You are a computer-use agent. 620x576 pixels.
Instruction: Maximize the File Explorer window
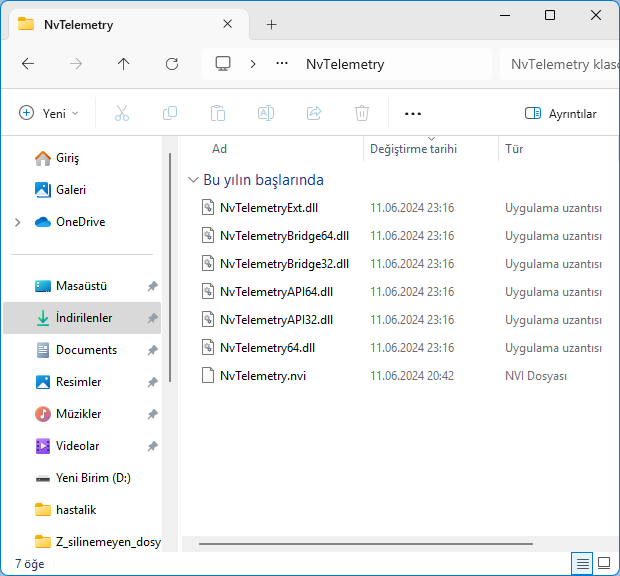tap(550, 15)
